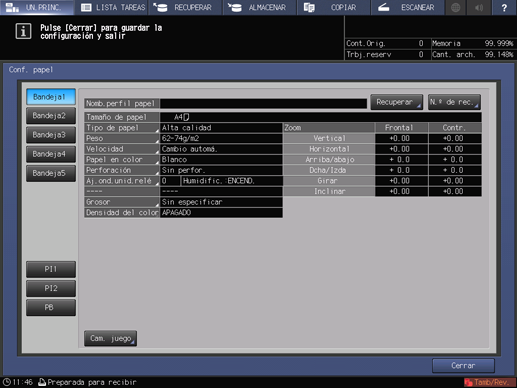Image resolution: width=517 pixels, height=388 pixels.
Task: Click Cant. arch. 99.148% readout
Action: (x=473, y=55)
